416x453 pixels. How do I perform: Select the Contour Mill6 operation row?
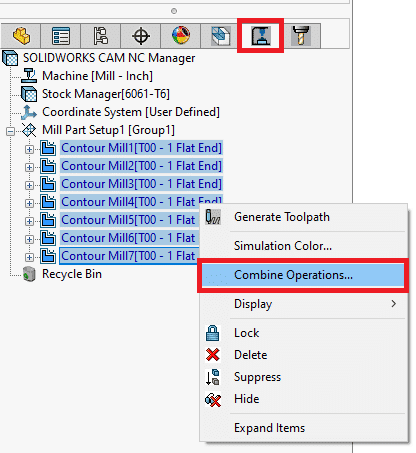[x=130, y=238]
